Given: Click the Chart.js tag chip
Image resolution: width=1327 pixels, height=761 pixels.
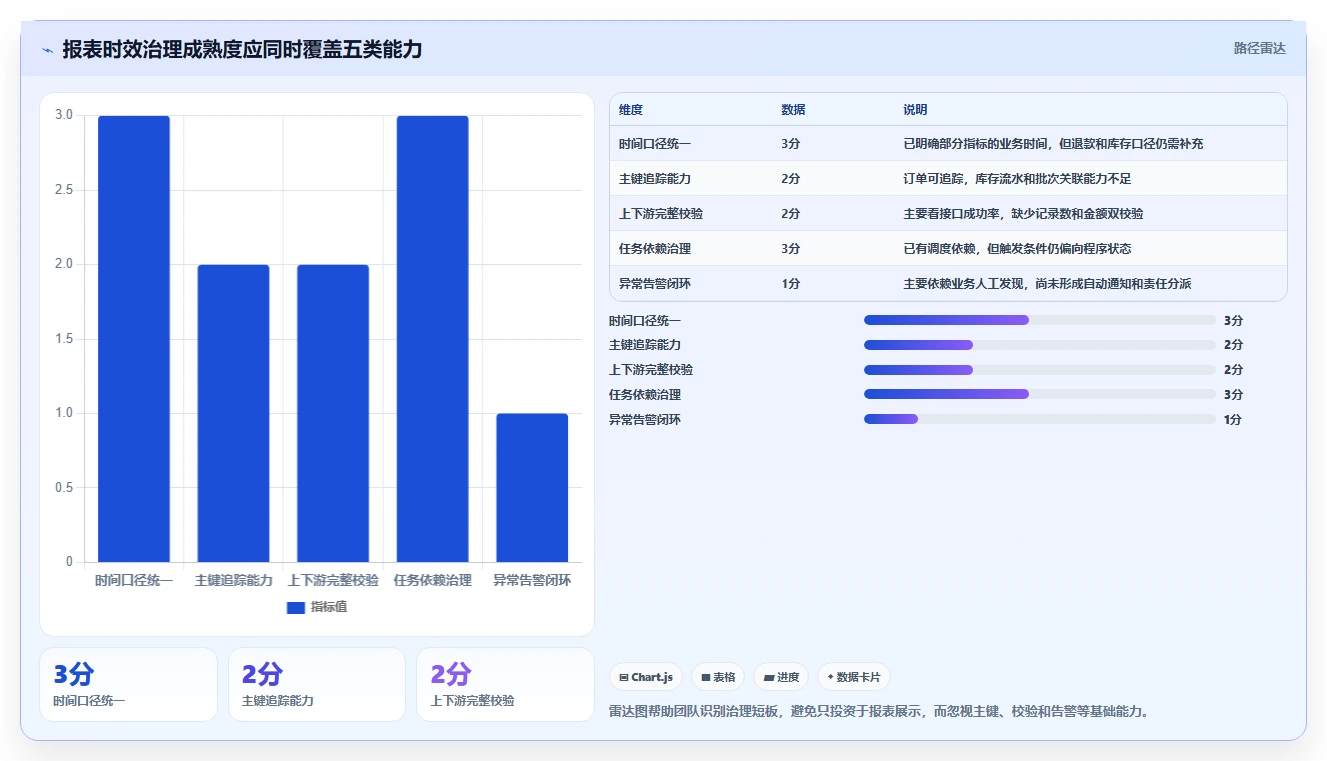Looking at the screenshot, I should coord(646,677).
